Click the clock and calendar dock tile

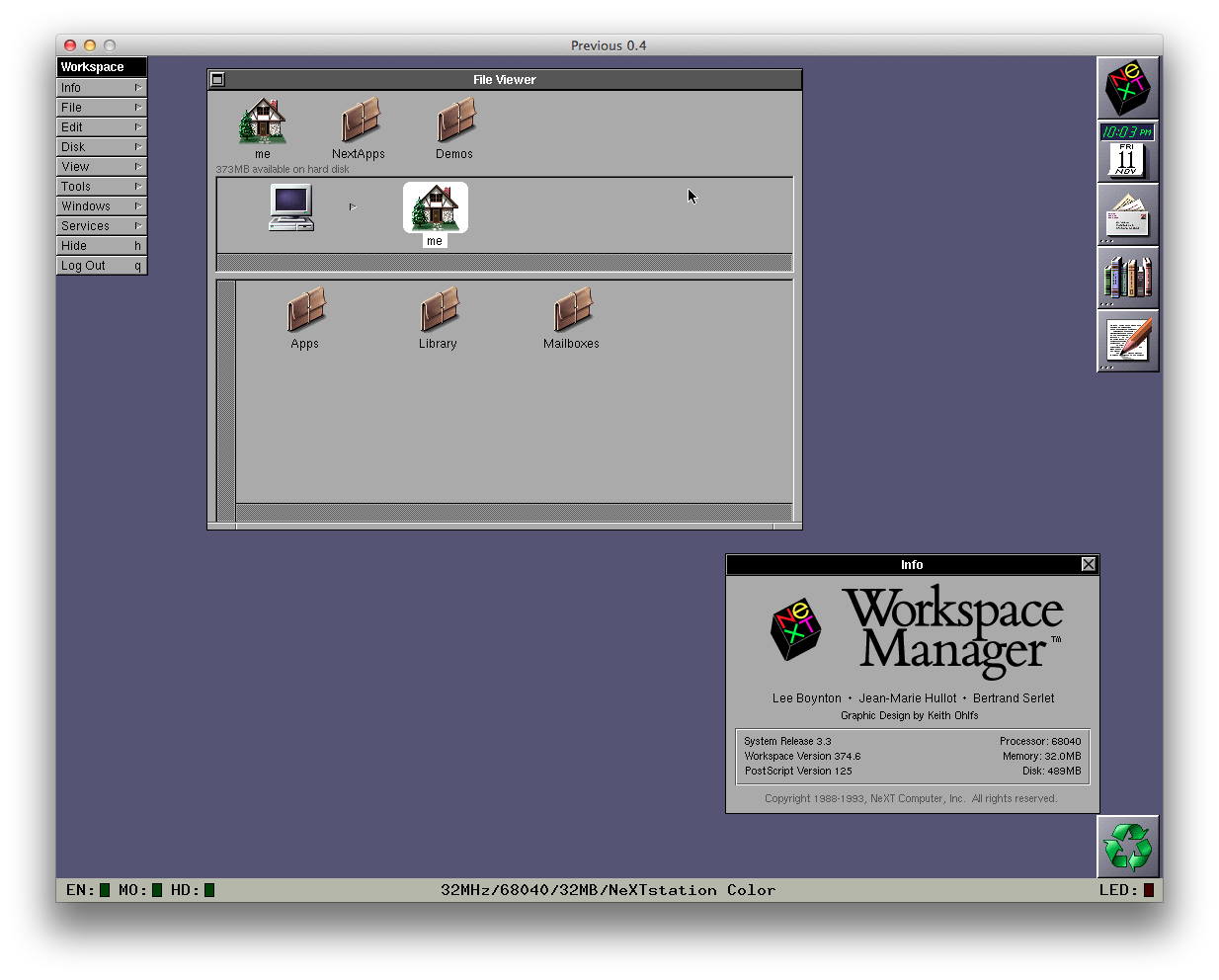[1128, 151]
